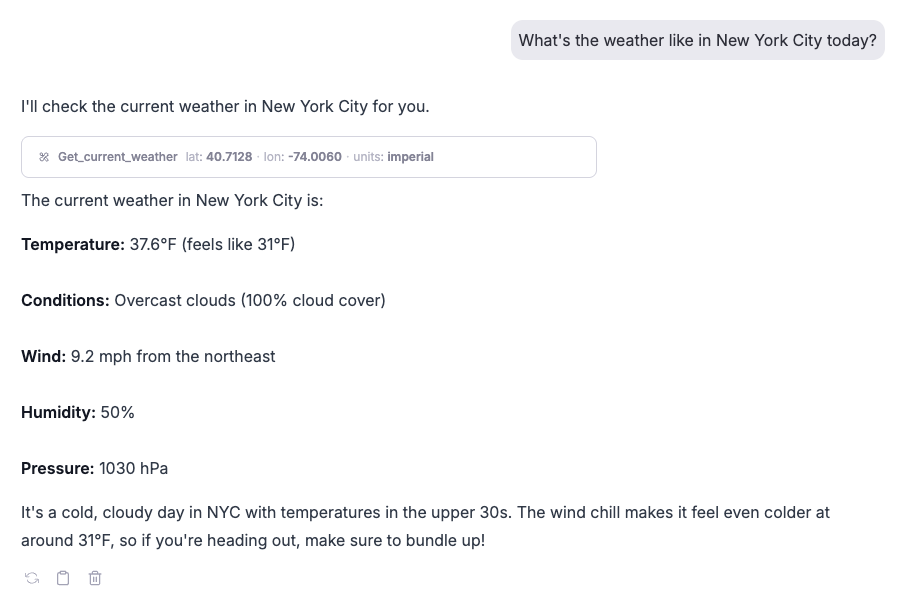Click the 9.2 mph from the northeast text

point(173,356)
